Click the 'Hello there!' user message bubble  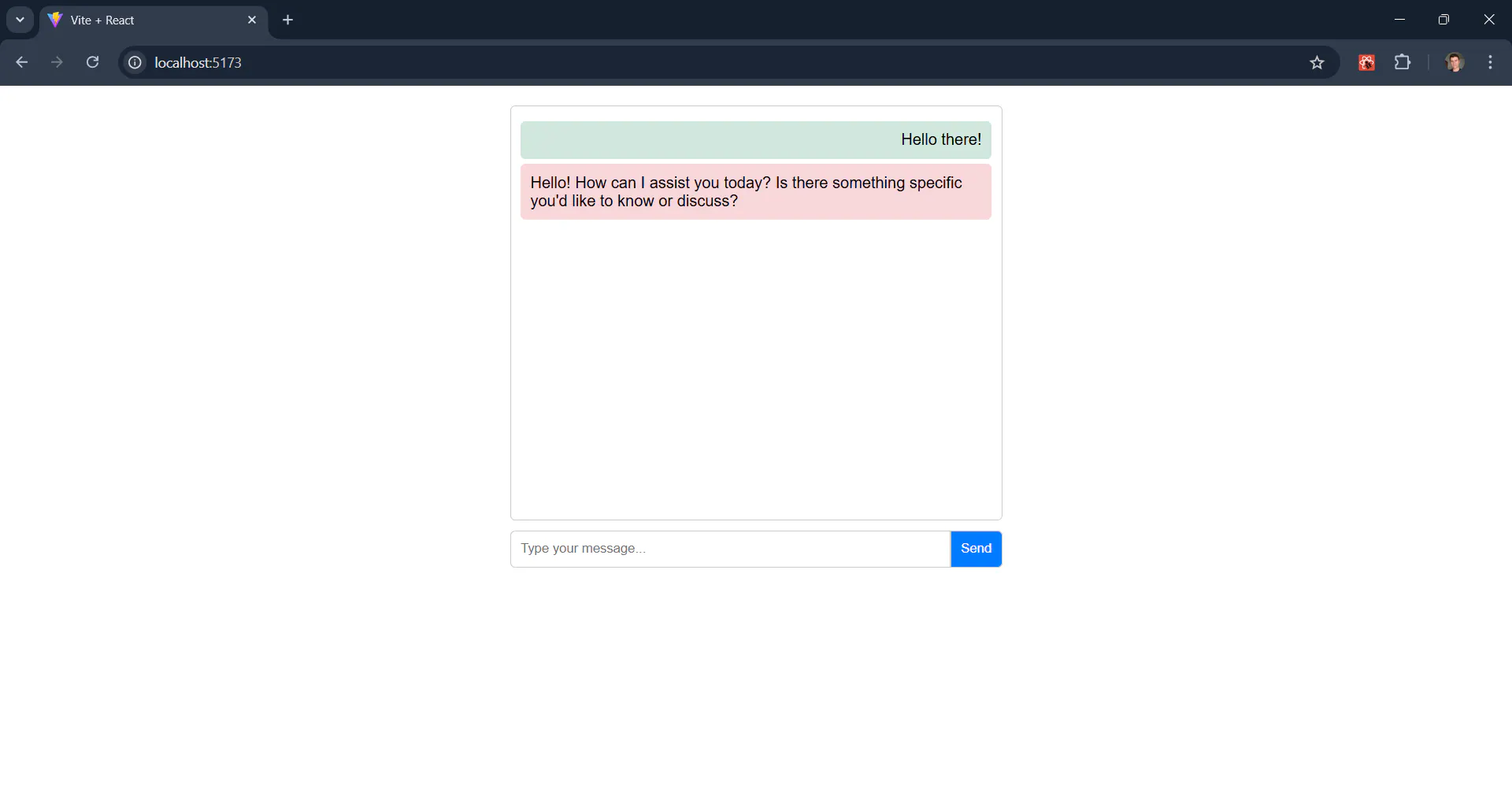coord(755,140)
